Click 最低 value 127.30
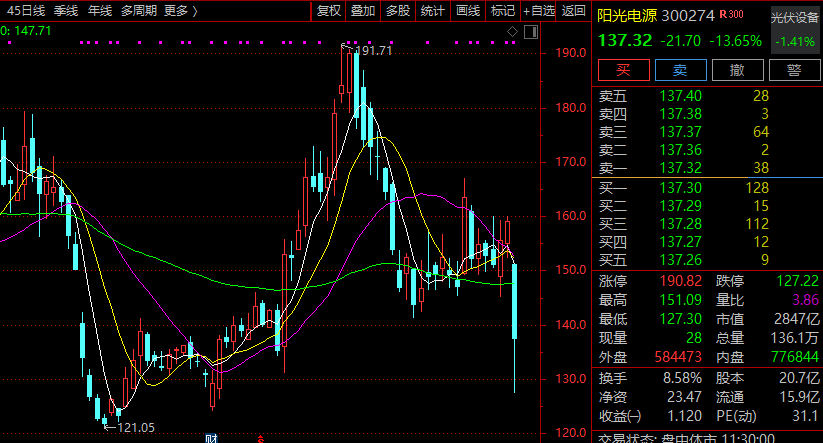The width and height of the screenshot is (823, 443). coord(680,319)
